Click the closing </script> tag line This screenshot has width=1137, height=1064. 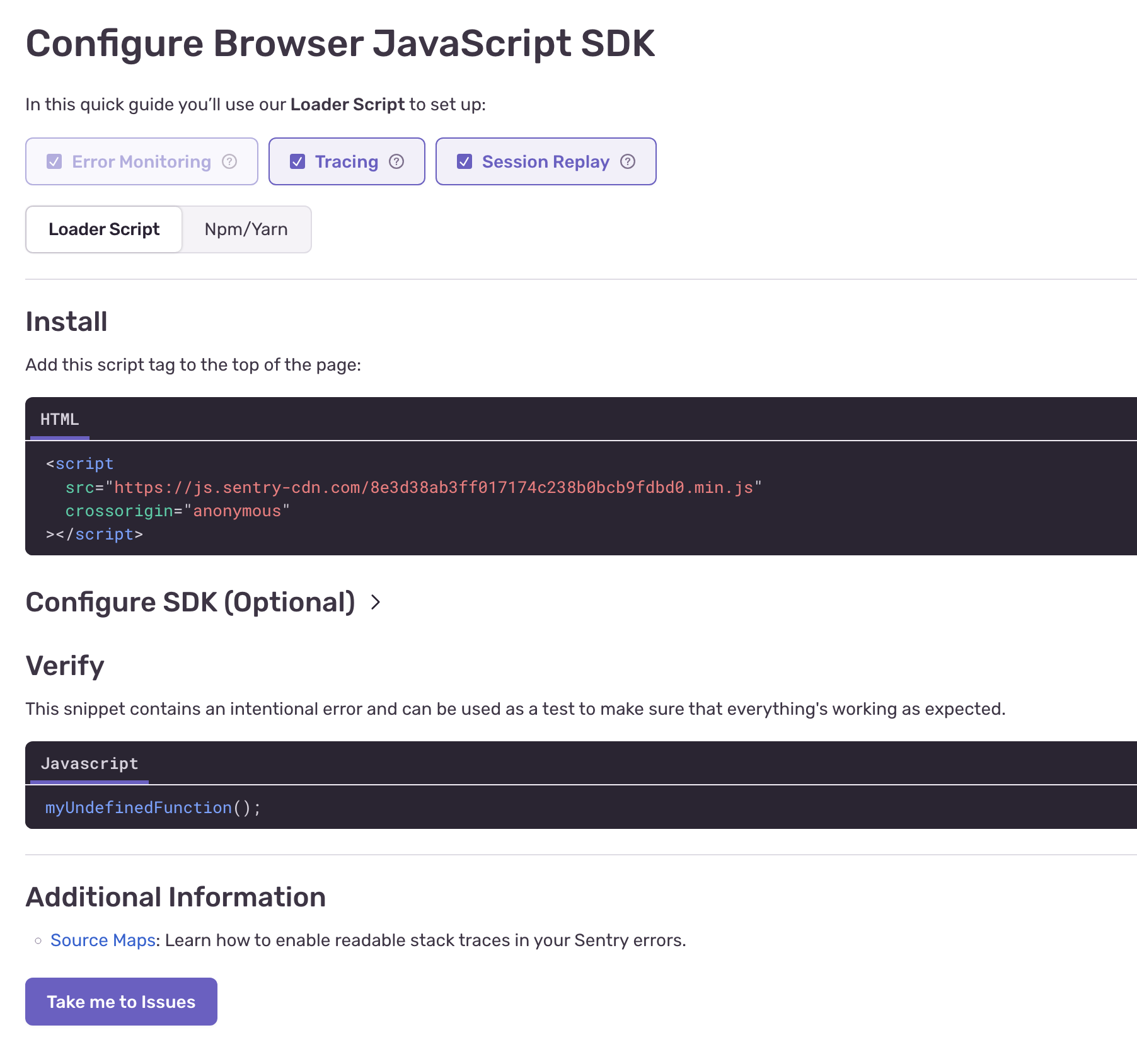point(95,535)
